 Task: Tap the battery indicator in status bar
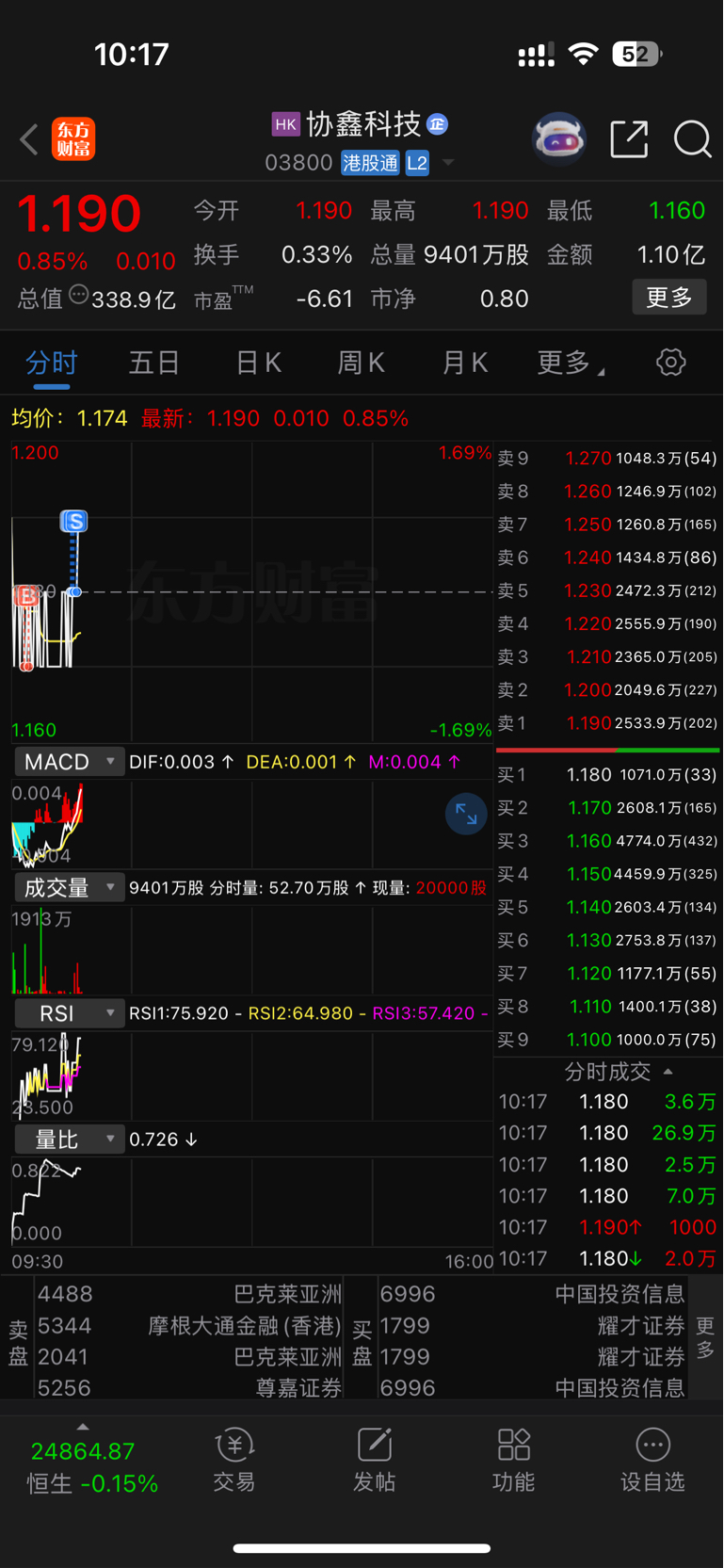point(637,55)
